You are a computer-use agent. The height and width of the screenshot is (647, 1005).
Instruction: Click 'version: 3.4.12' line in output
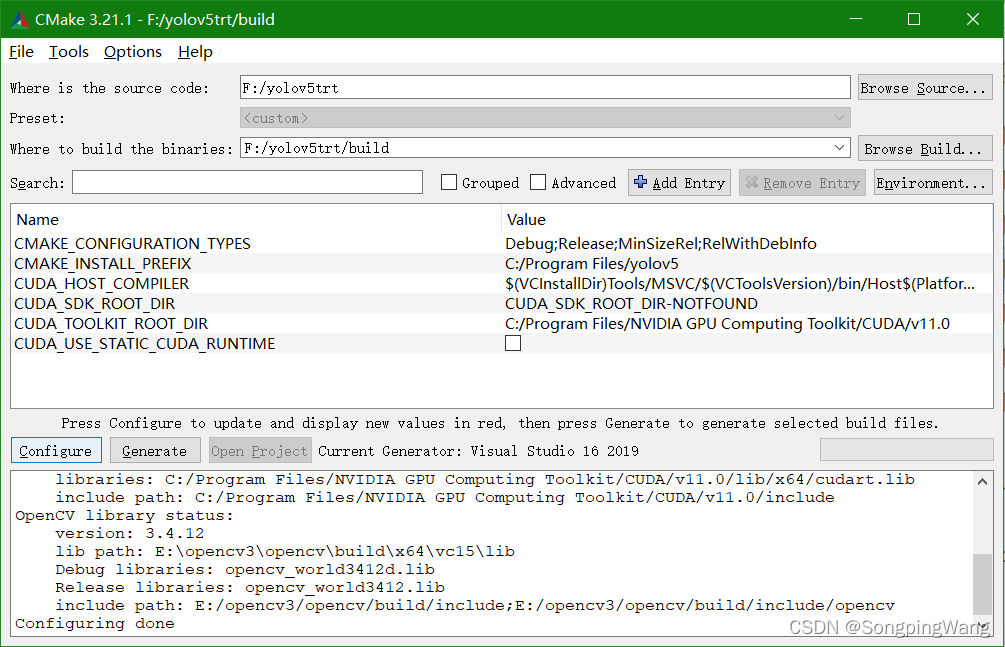(129, 534)
